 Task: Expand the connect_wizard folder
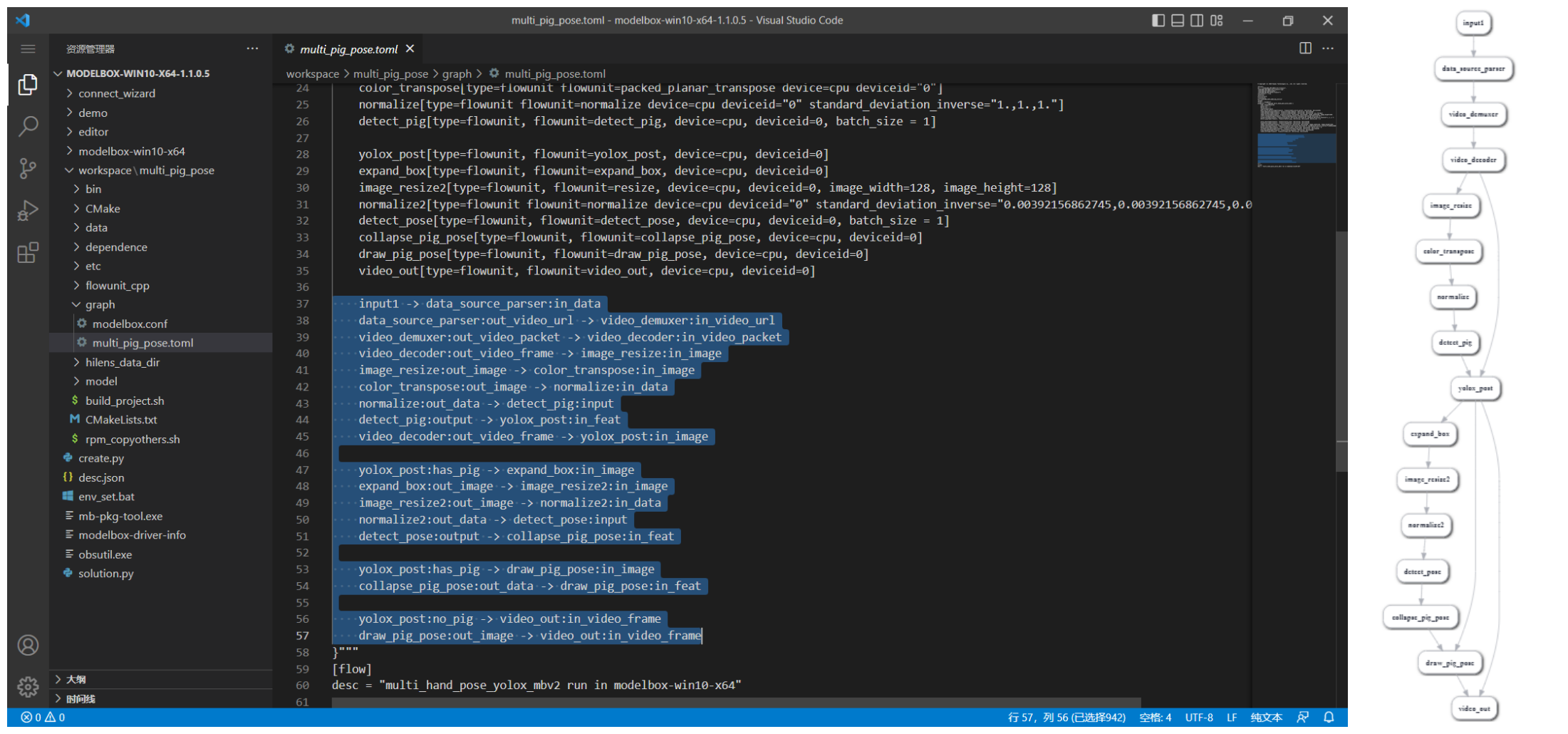point(161,93)
